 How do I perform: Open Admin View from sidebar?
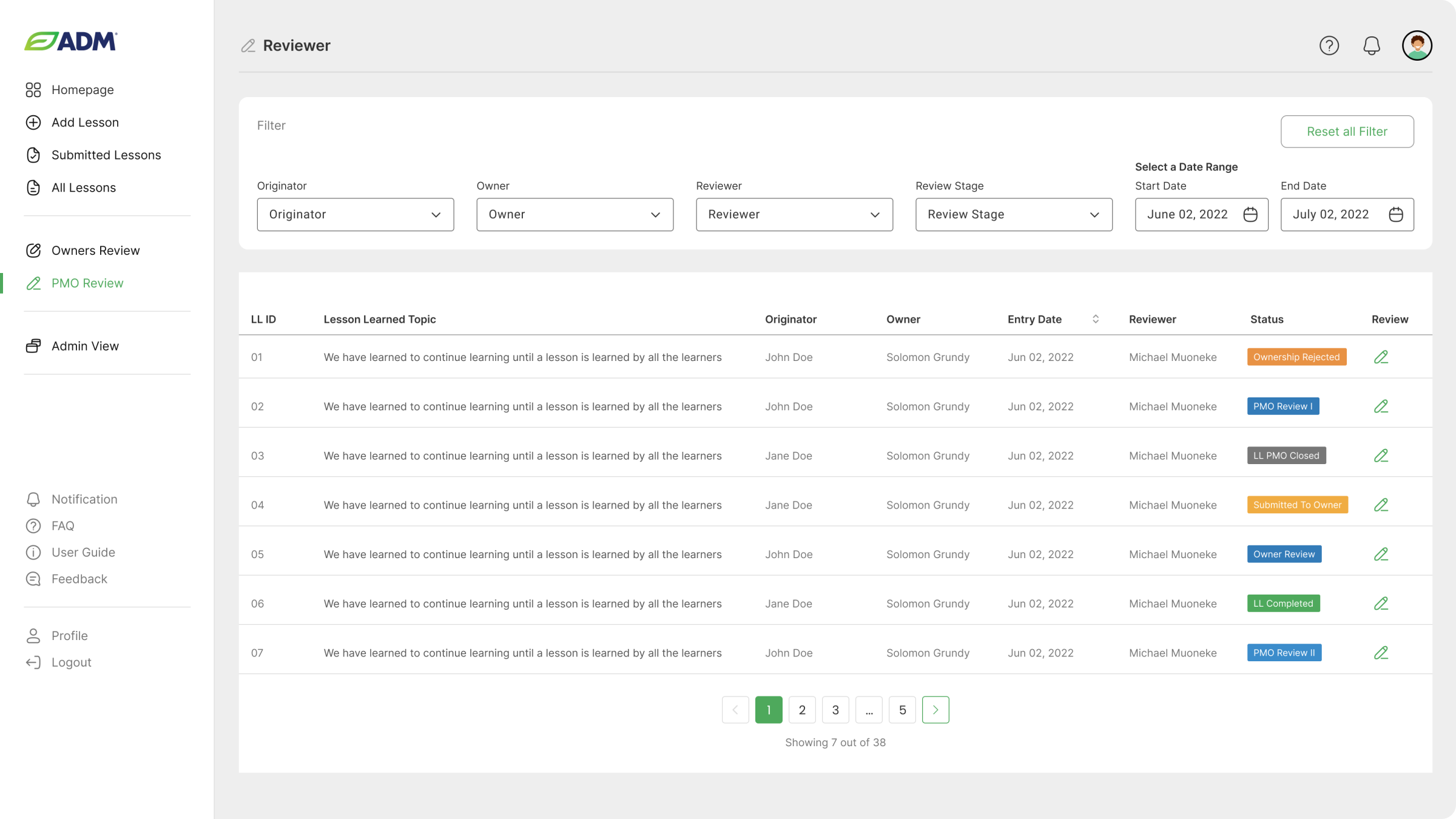point(85,346)
